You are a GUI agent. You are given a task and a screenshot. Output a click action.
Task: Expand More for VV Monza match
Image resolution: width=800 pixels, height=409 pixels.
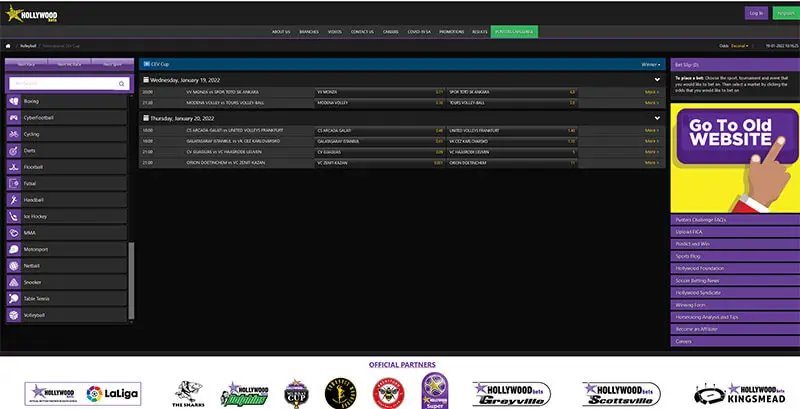pyautogui.click(x=652, y=92)
